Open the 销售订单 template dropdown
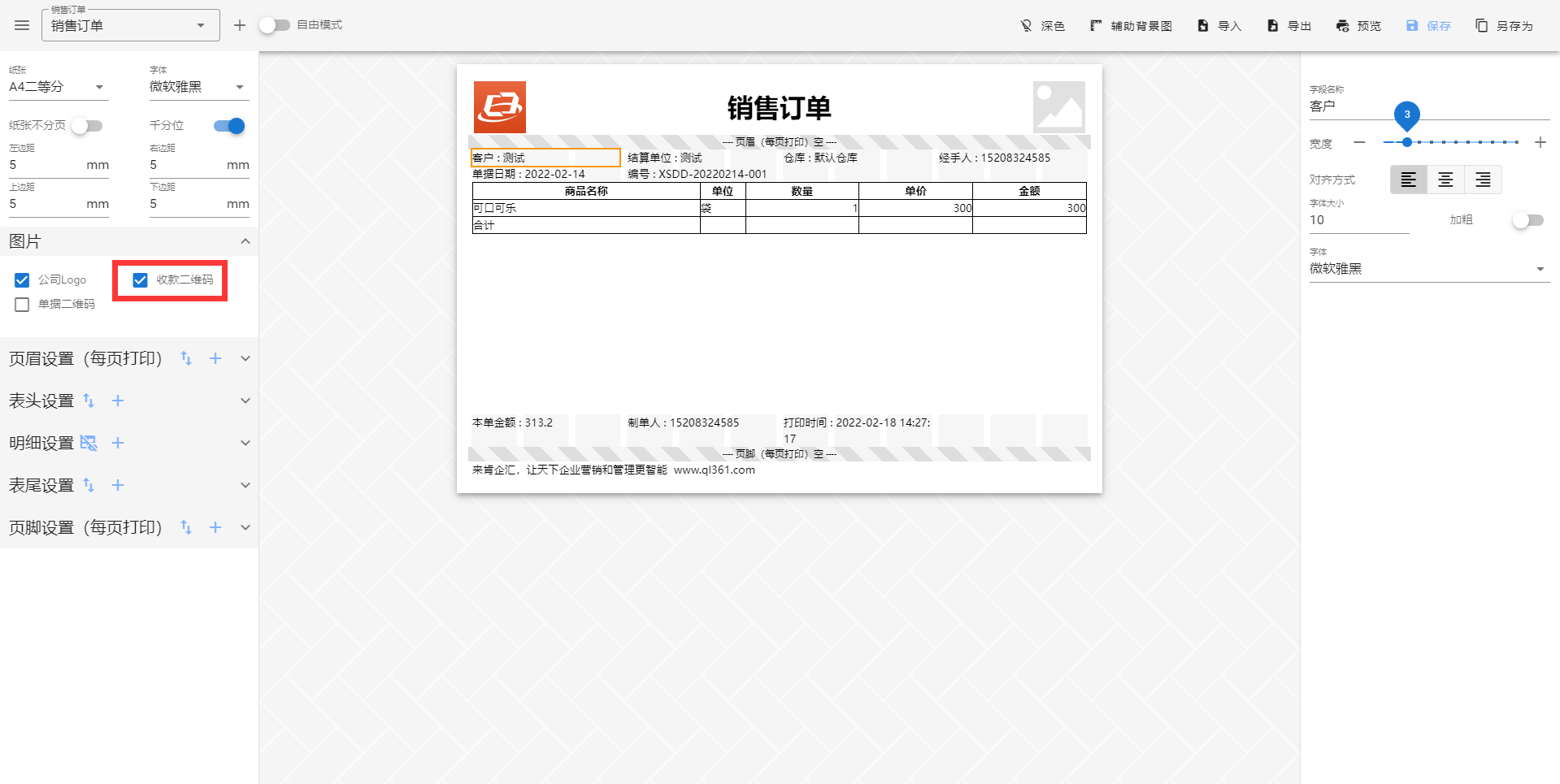This screenshot has width=1560, height=784. [130, 25]
